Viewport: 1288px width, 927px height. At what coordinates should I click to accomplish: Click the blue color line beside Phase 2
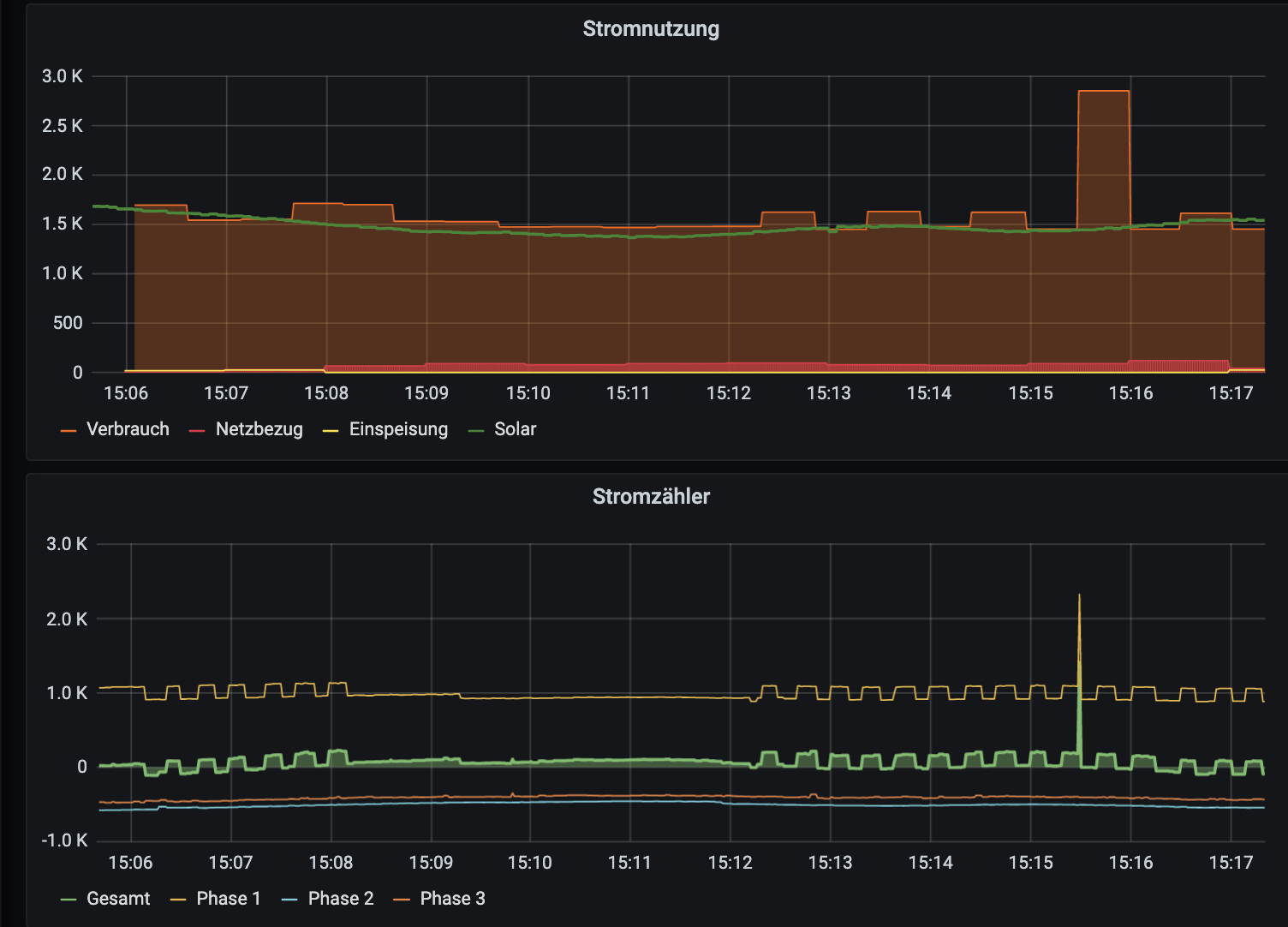point(289,900)
